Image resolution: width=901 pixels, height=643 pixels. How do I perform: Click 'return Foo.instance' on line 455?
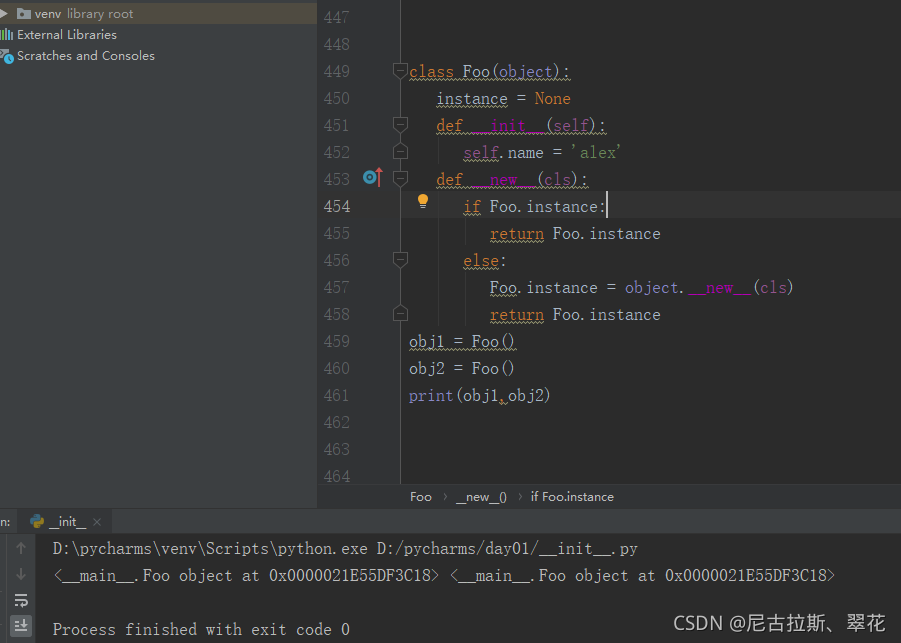575,234
